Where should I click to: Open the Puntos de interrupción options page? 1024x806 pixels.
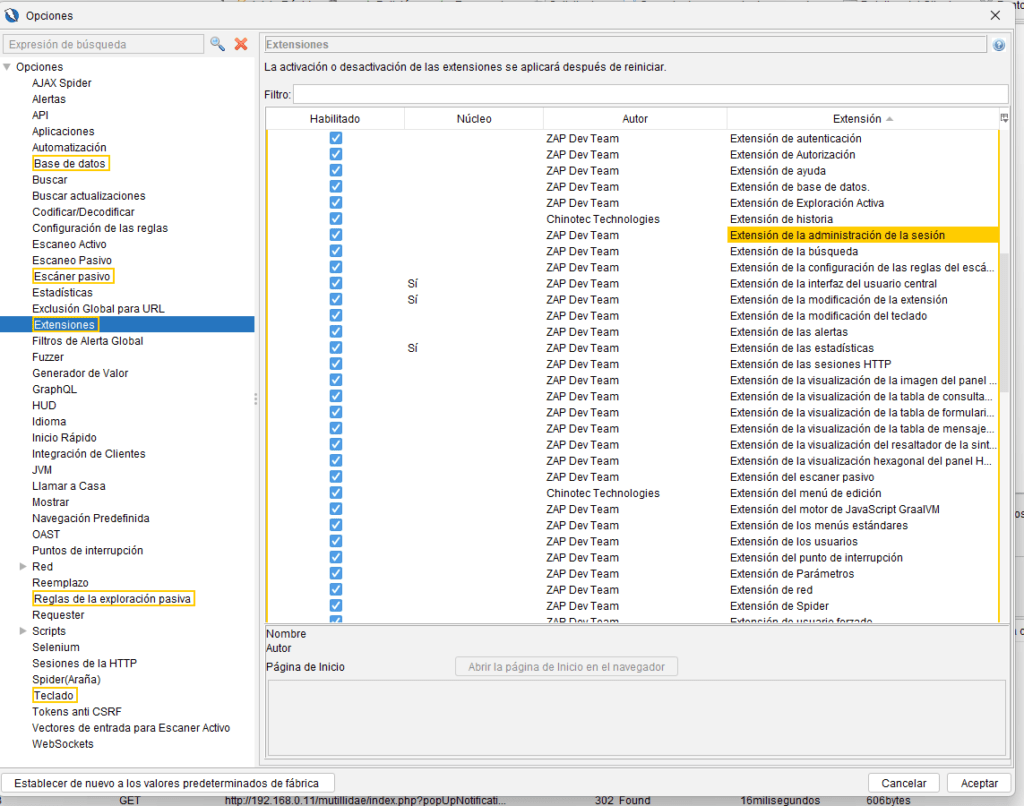pyautogui.click(x=87, y=551)
